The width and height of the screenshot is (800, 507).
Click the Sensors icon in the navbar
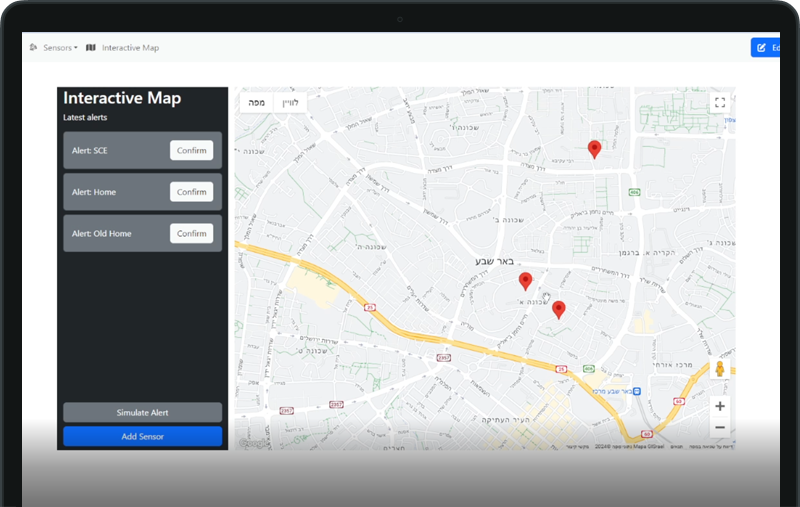coord(34,47)
